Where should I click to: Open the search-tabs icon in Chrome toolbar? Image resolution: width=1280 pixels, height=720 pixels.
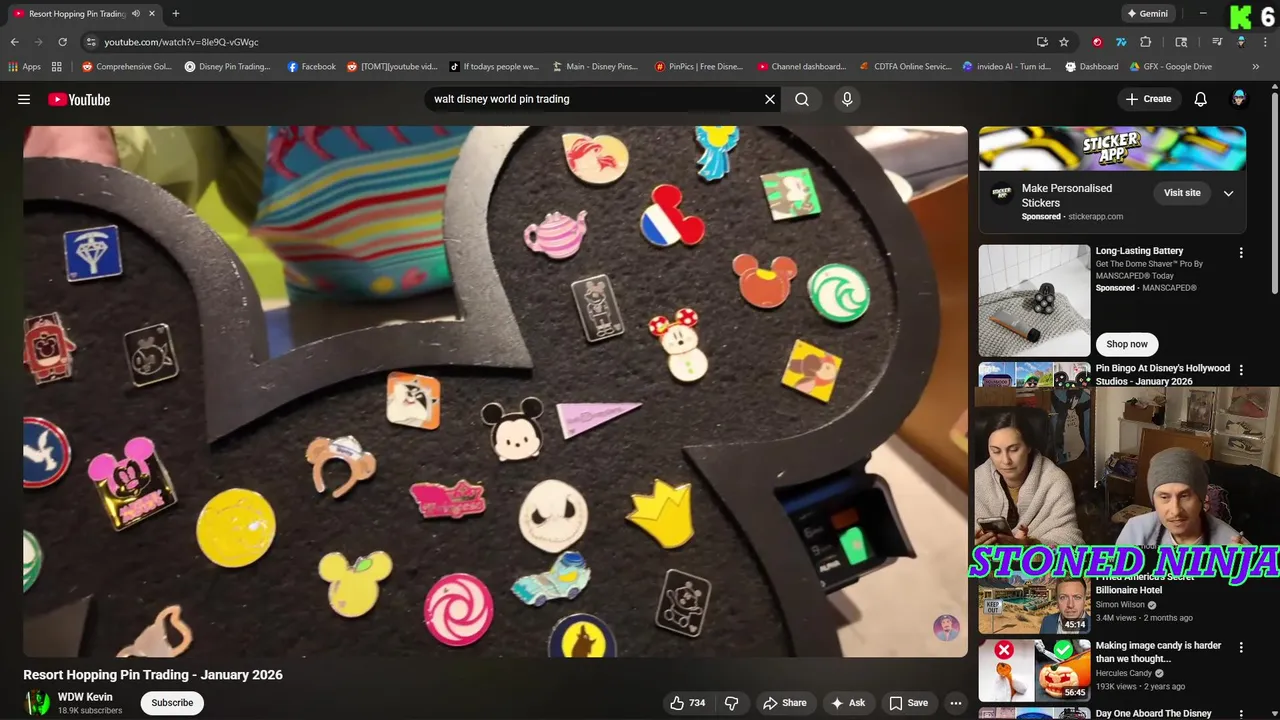(1181, 42)
